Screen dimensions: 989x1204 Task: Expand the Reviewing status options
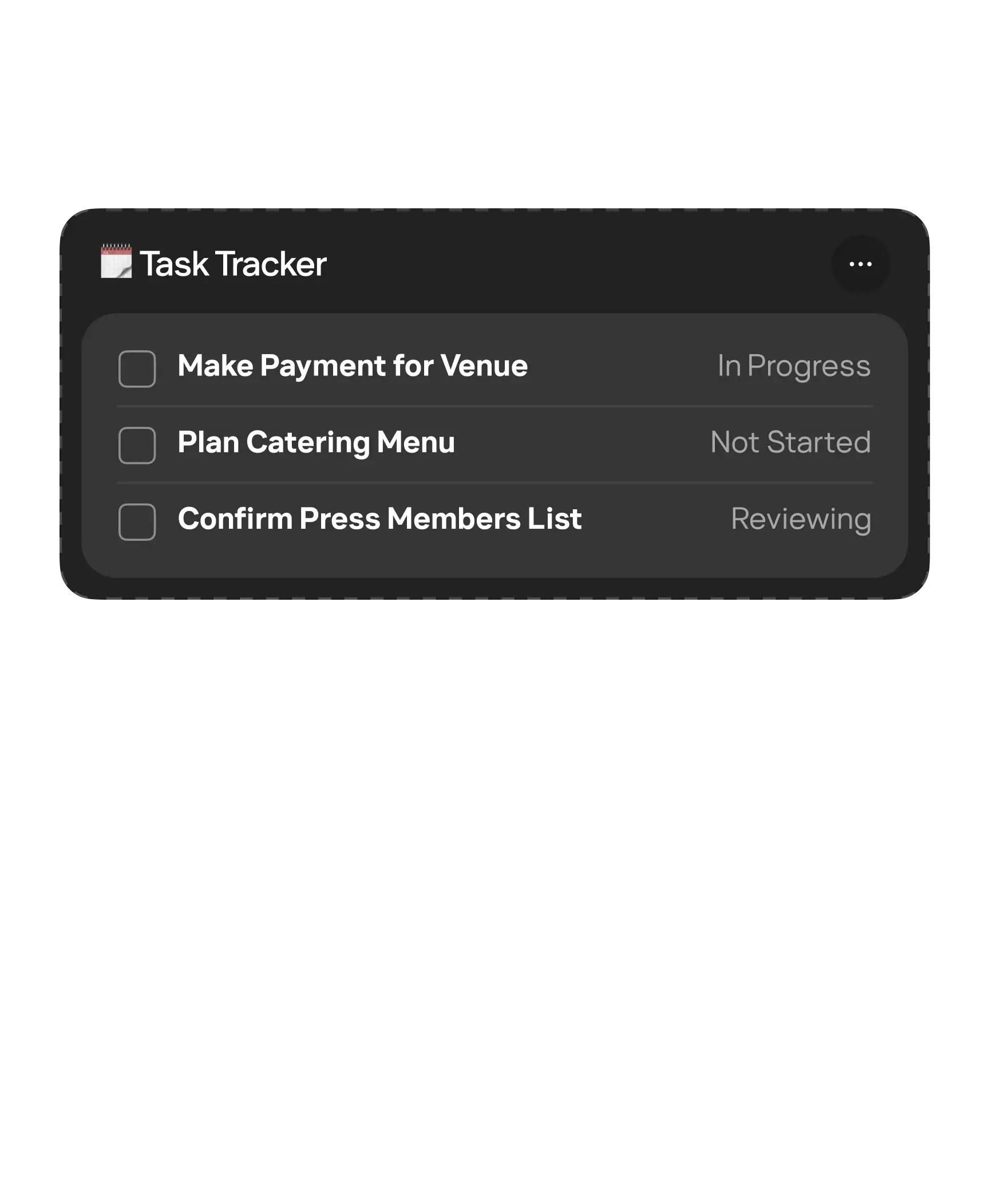(801, 519)
